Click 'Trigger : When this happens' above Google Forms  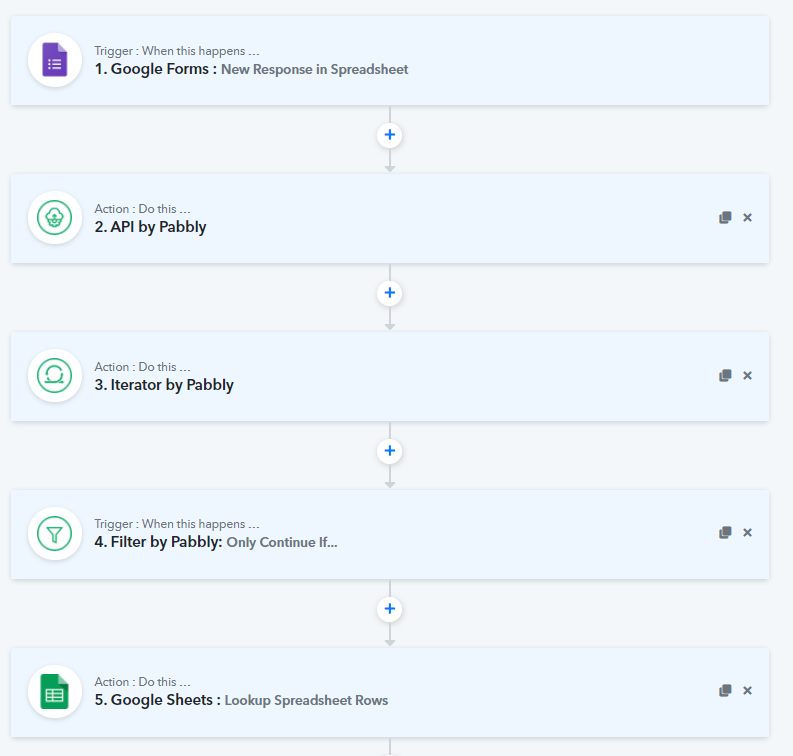click(177, 51)
